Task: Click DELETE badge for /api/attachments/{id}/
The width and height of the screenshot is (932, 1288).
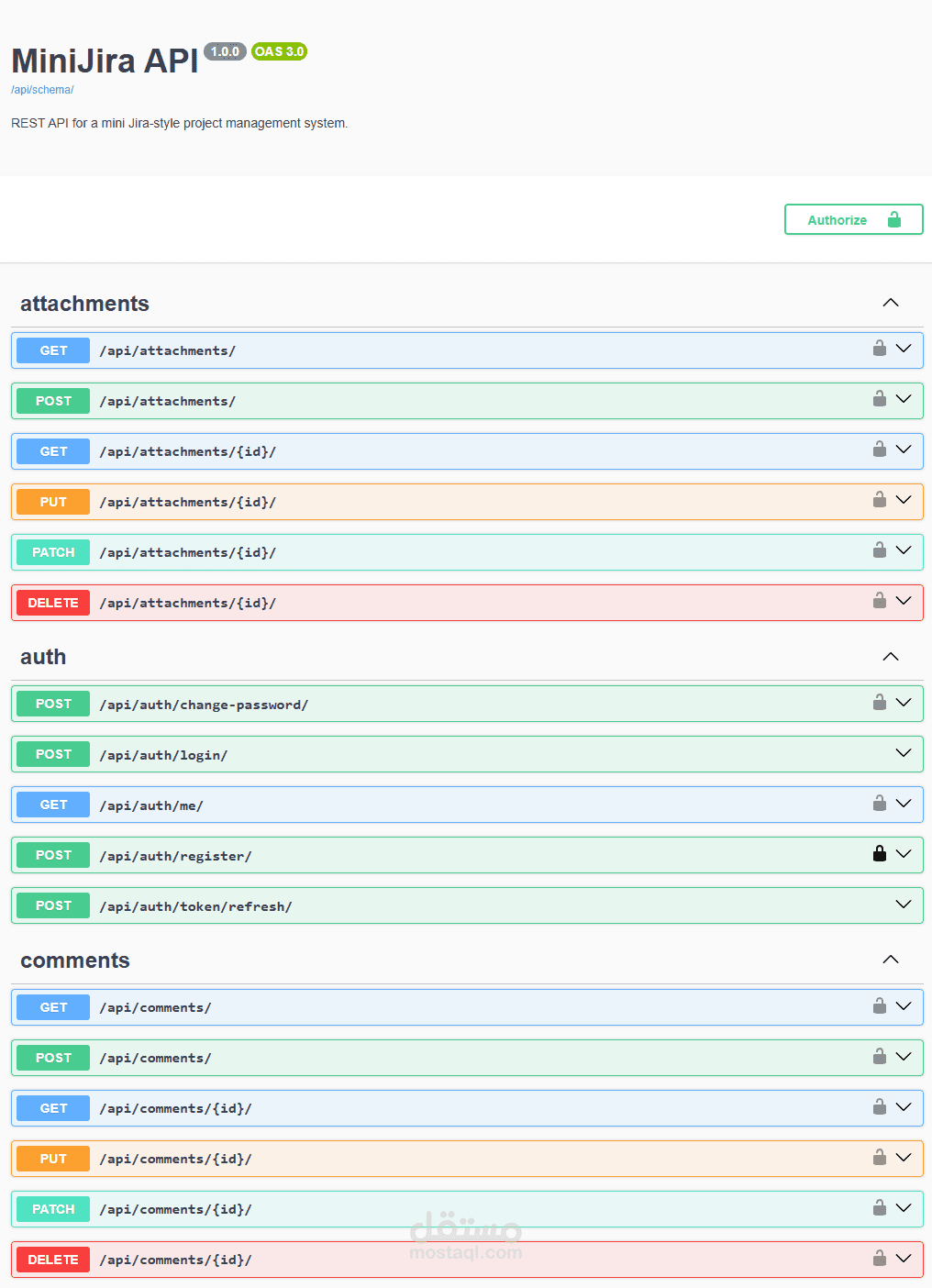Action: 53,603
